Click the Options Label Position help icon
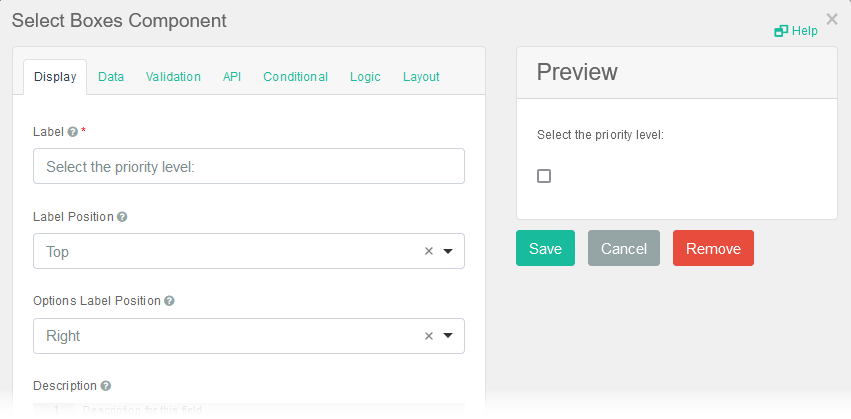 (x=169, y=301)
